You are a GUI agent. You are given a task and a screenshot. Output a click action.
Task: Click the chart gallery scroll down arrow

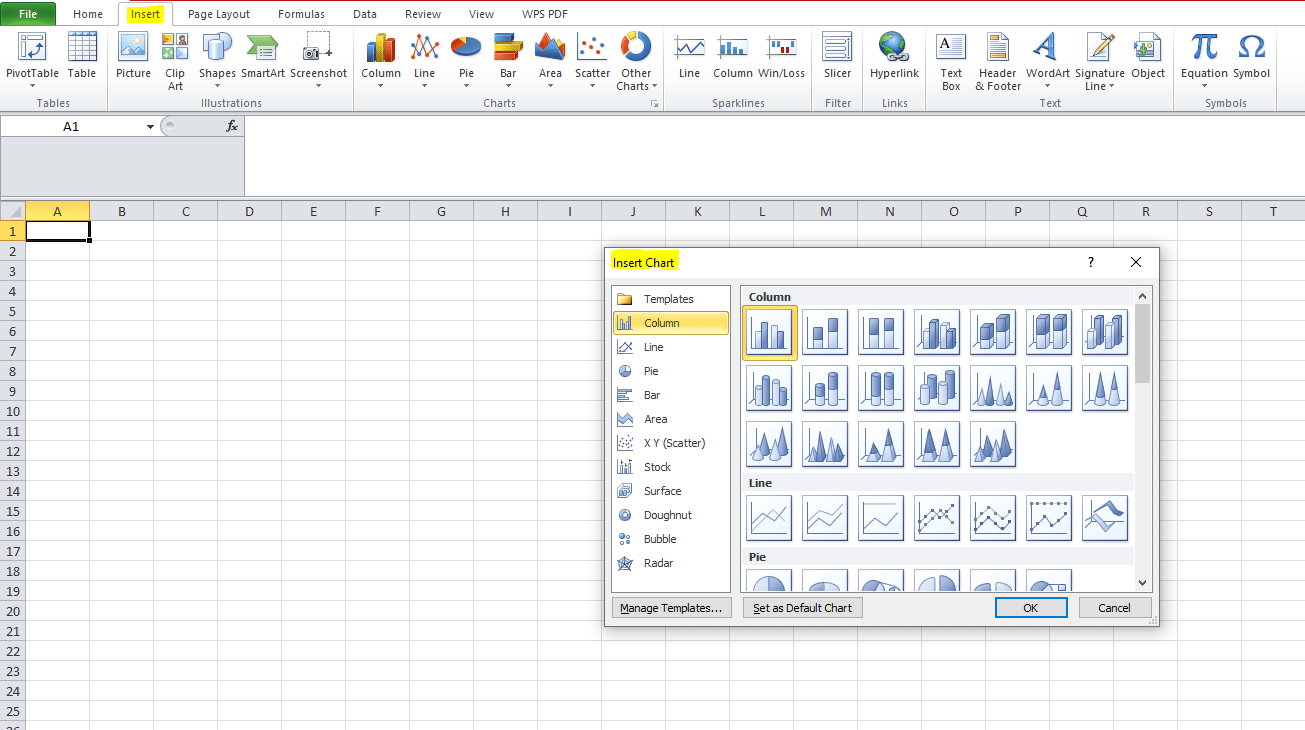(1142, 582)
